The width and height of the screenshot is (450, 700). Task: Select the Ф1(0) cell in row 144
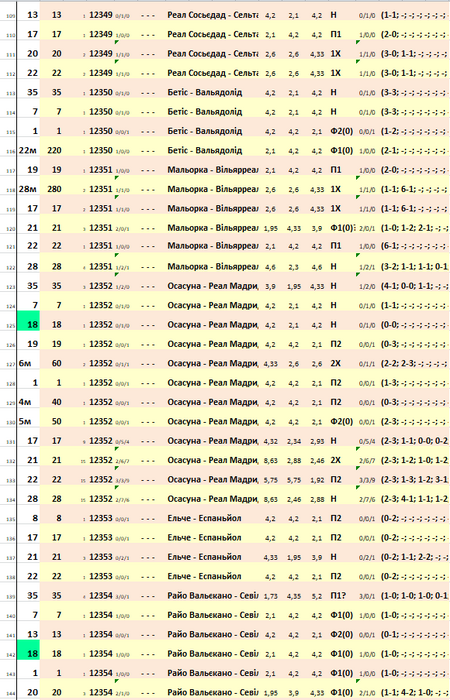click(x=342, y=692)
